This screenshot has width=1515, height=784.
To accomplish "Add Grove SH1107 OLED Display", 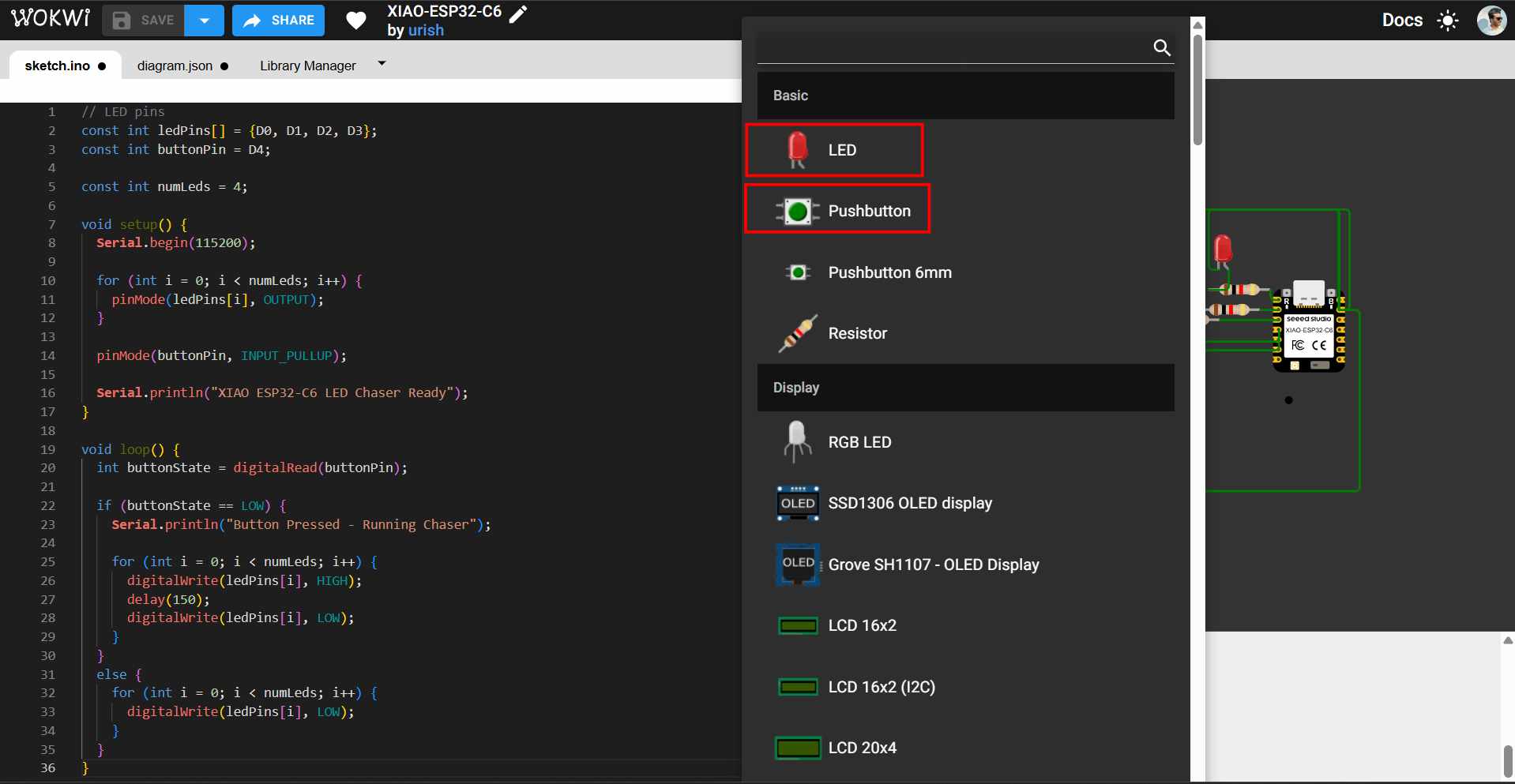I will pos(965,565).
